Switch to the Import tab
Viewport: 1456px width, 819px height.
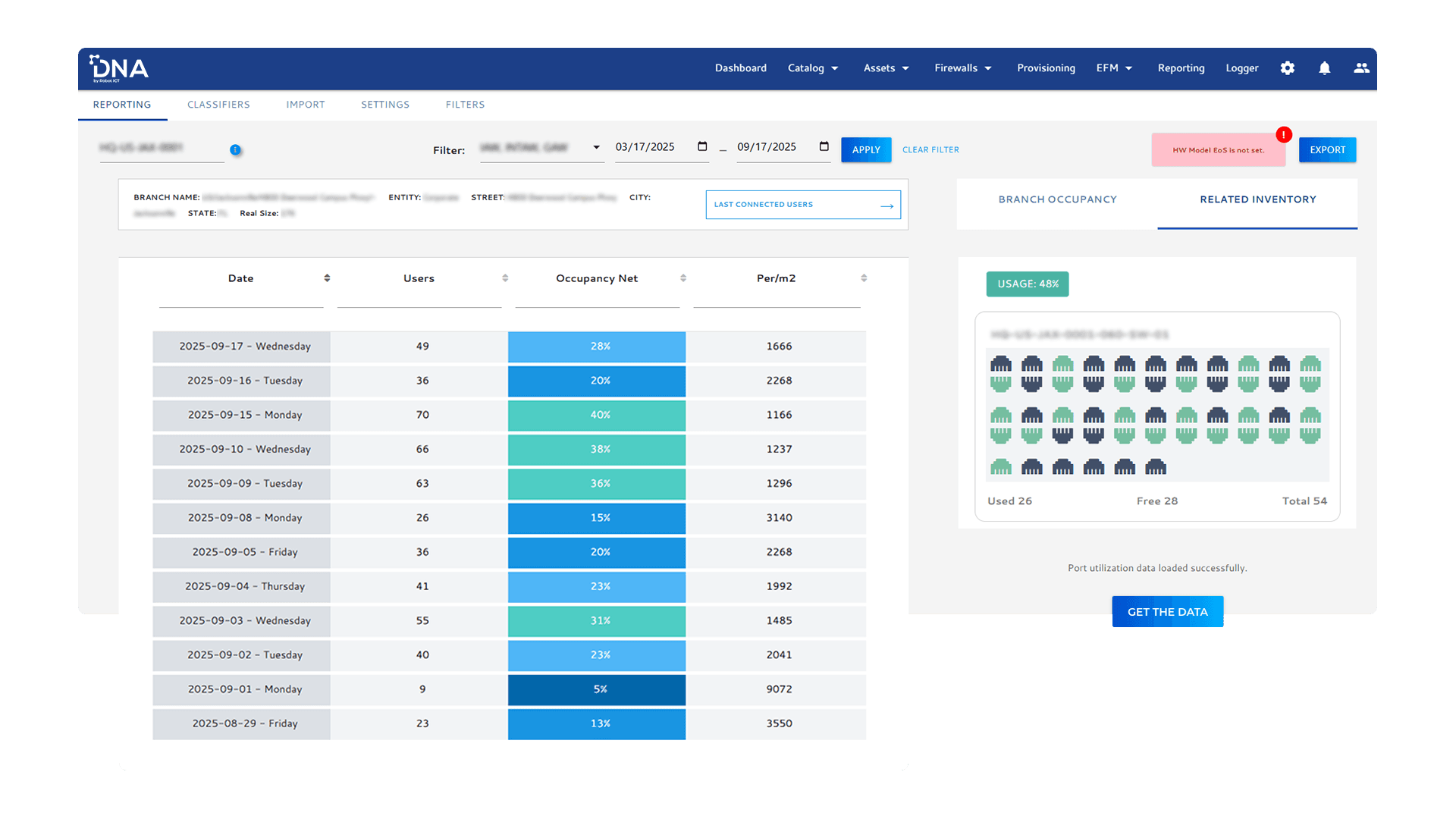pyautogui.click(x=306, y=105)
